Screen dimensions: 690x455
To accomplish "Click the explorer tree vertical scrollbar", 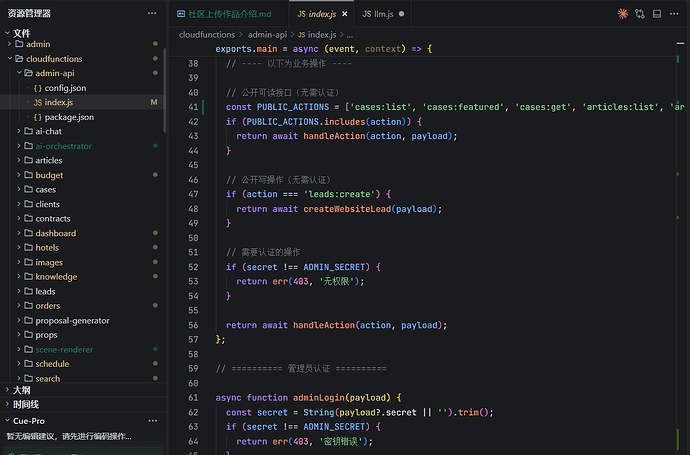I will [165, 90].
